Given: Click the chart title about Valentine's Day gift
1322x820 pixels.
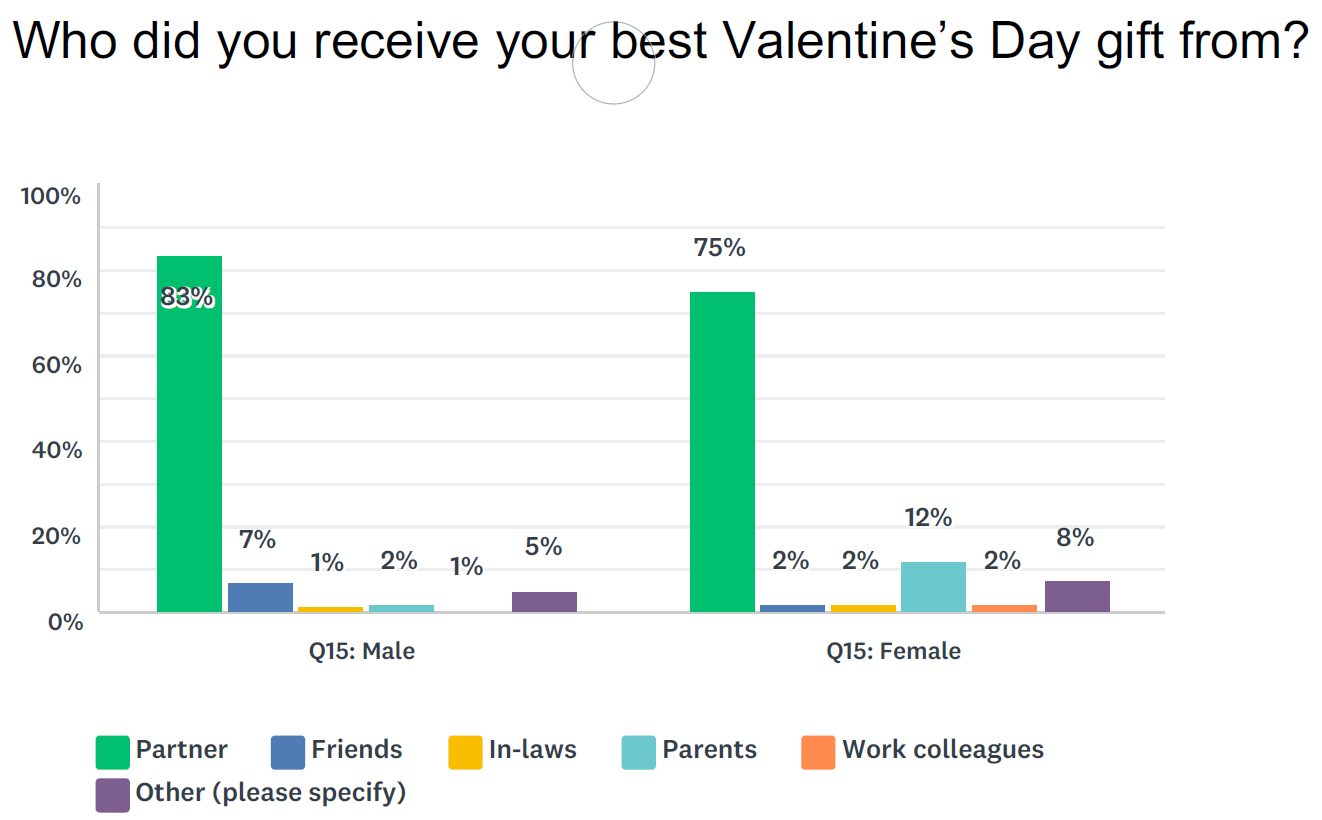Looking at the screenshot, I should pyautogui.click(x=661, y=41).
